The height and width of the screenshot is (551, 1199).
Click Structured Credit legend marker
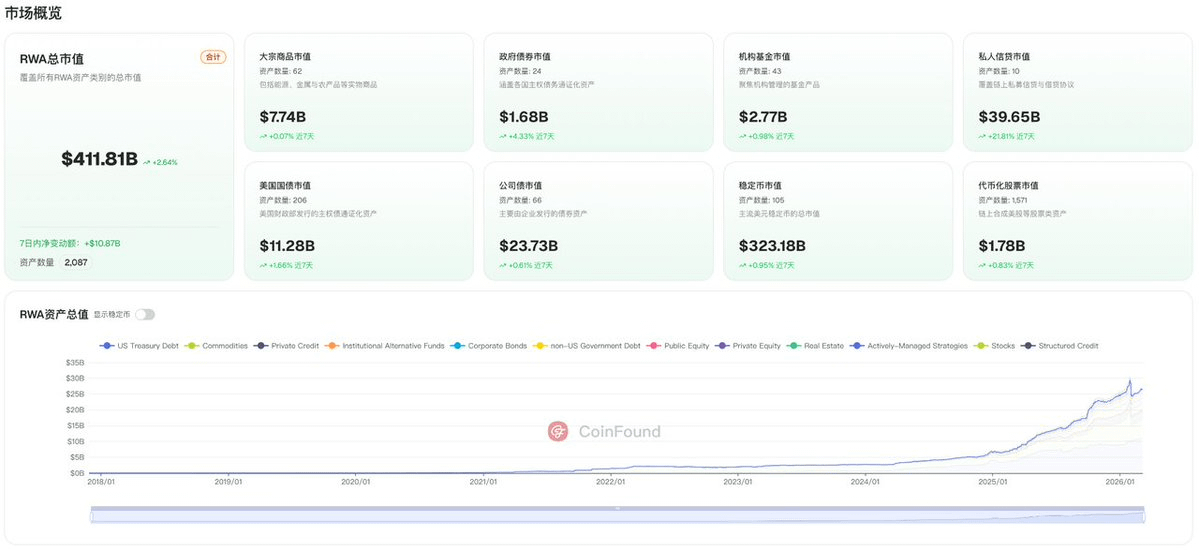click(1028, 345)
